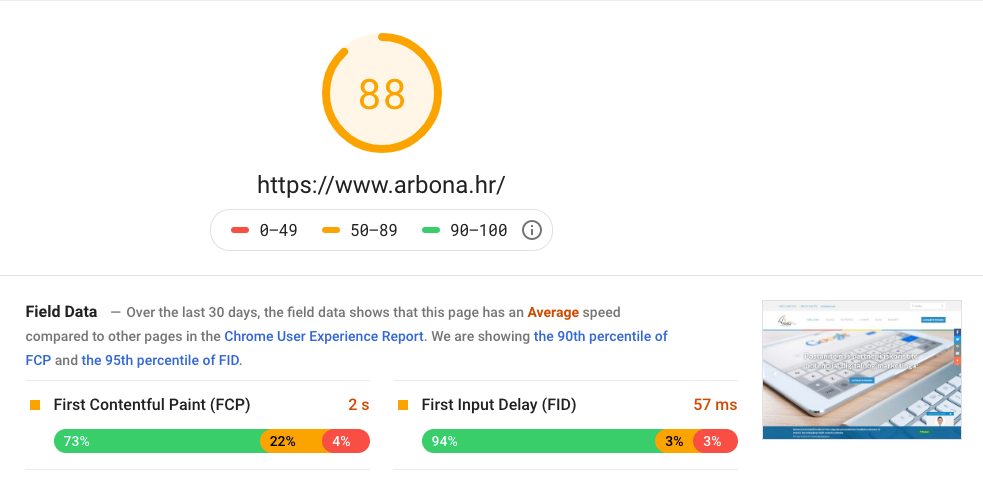This screenshot has width=983, height=483.
Task: Select the red 3% FID bar segment
Action: pyautogui.click(x=715, y=441)
